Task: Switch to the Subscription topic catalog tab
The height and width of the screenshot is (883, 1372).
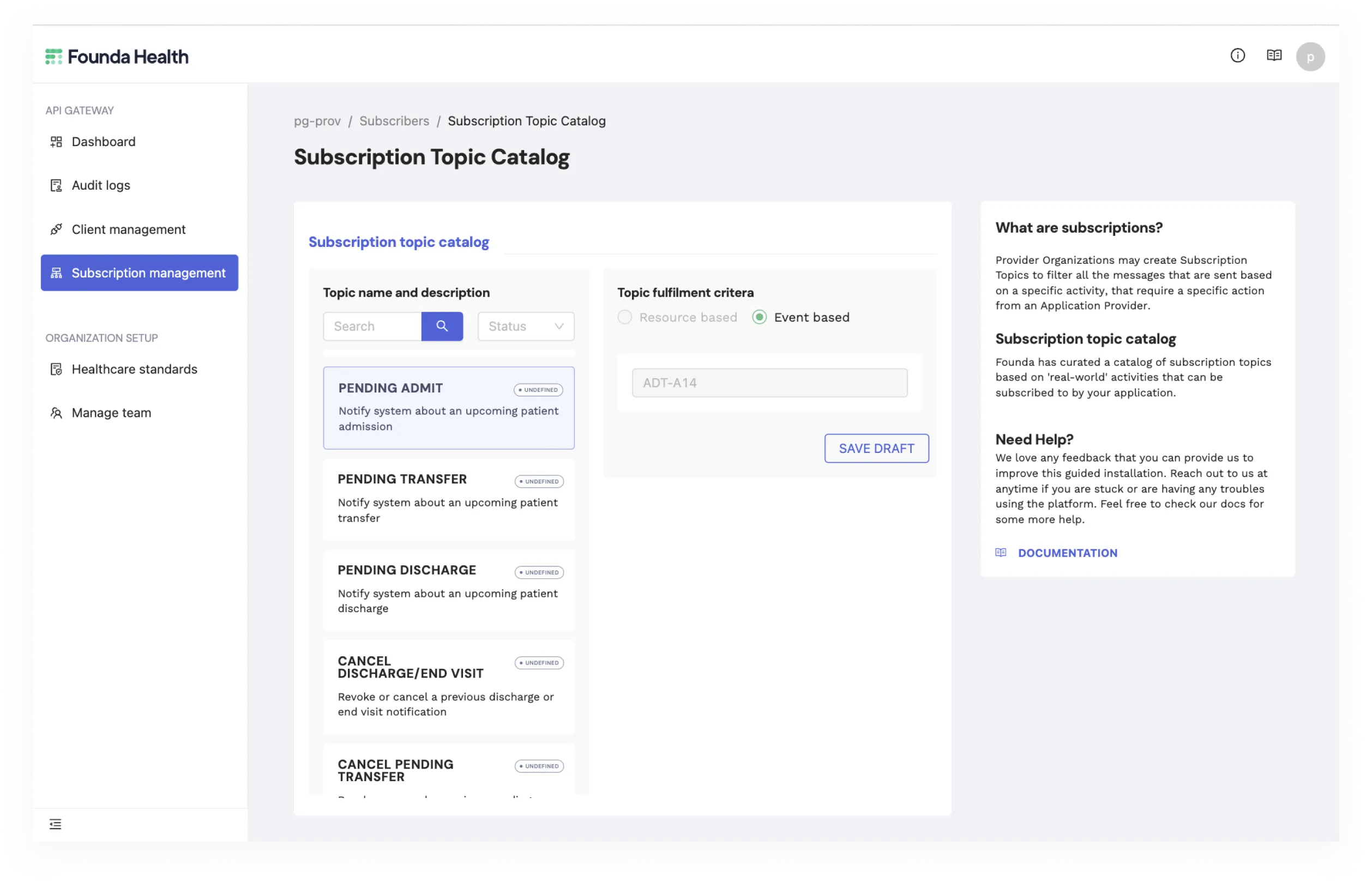Action: [399, 242]
